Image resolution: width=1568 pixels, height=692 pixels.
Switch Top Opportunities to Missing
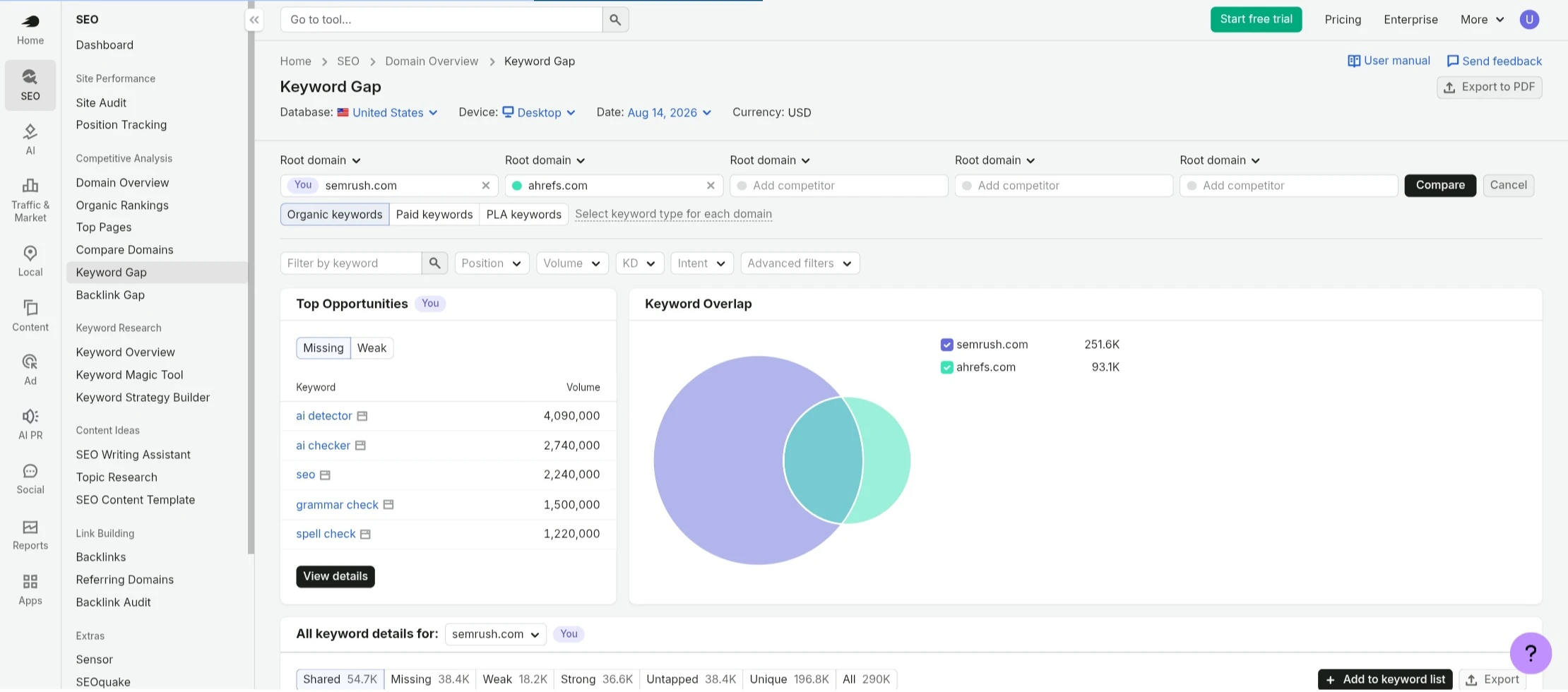[323, 348]
